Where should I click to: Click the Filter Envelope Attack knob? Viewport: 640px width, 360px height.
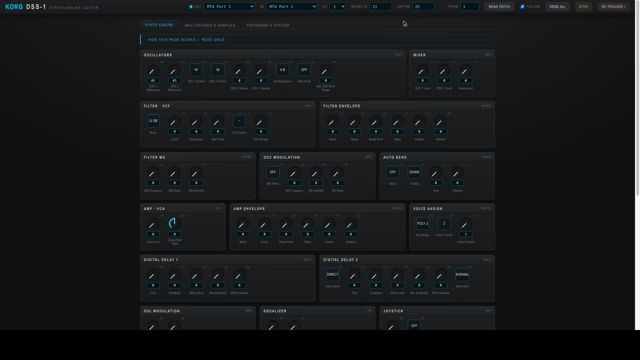pos(332,122)
